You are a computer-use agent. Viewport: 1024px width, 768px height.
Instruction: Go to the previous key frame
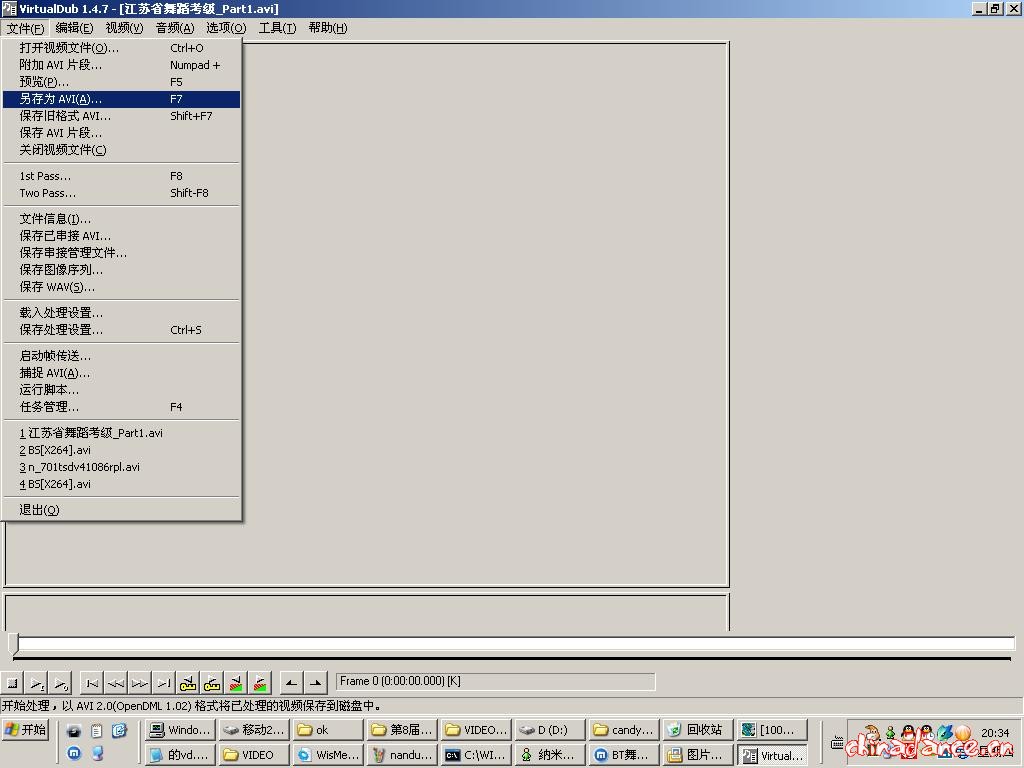tap(188, 684)
